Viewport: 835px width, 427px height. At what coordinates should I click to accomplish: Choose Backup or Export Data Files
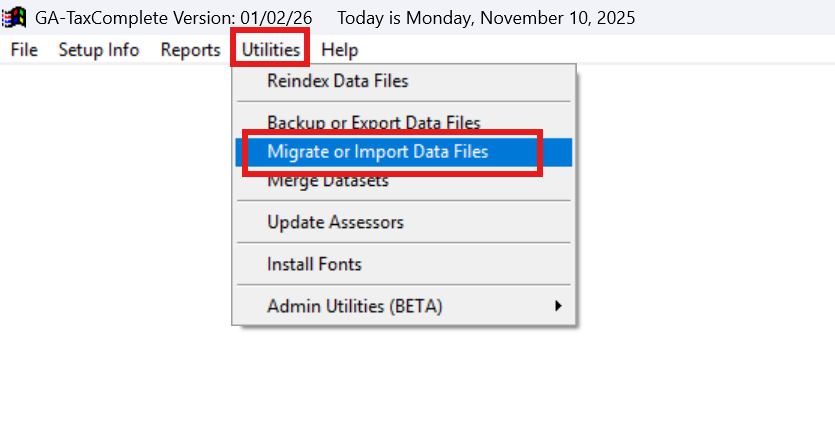coord(373,123)
